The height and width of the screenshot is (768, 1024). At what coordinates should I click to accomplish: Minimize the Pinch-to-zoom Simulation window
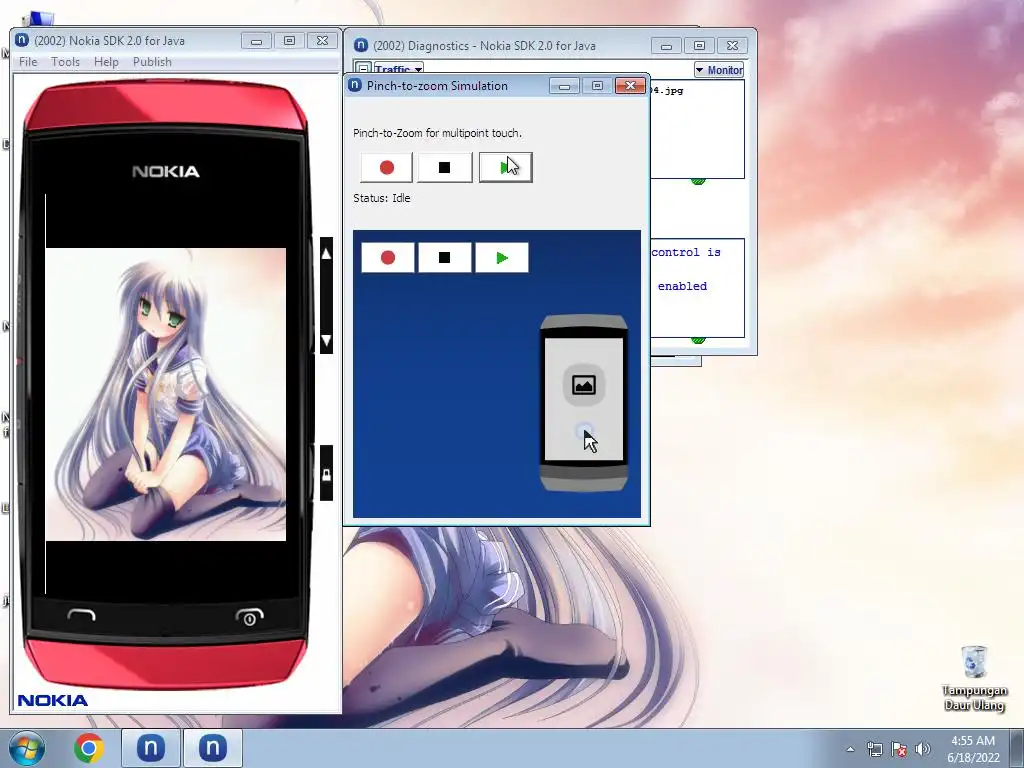[564, 86]
